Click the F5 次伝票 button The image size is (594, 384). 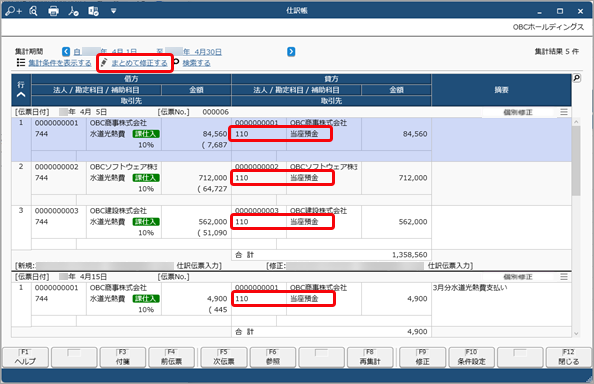click(224, 357)
